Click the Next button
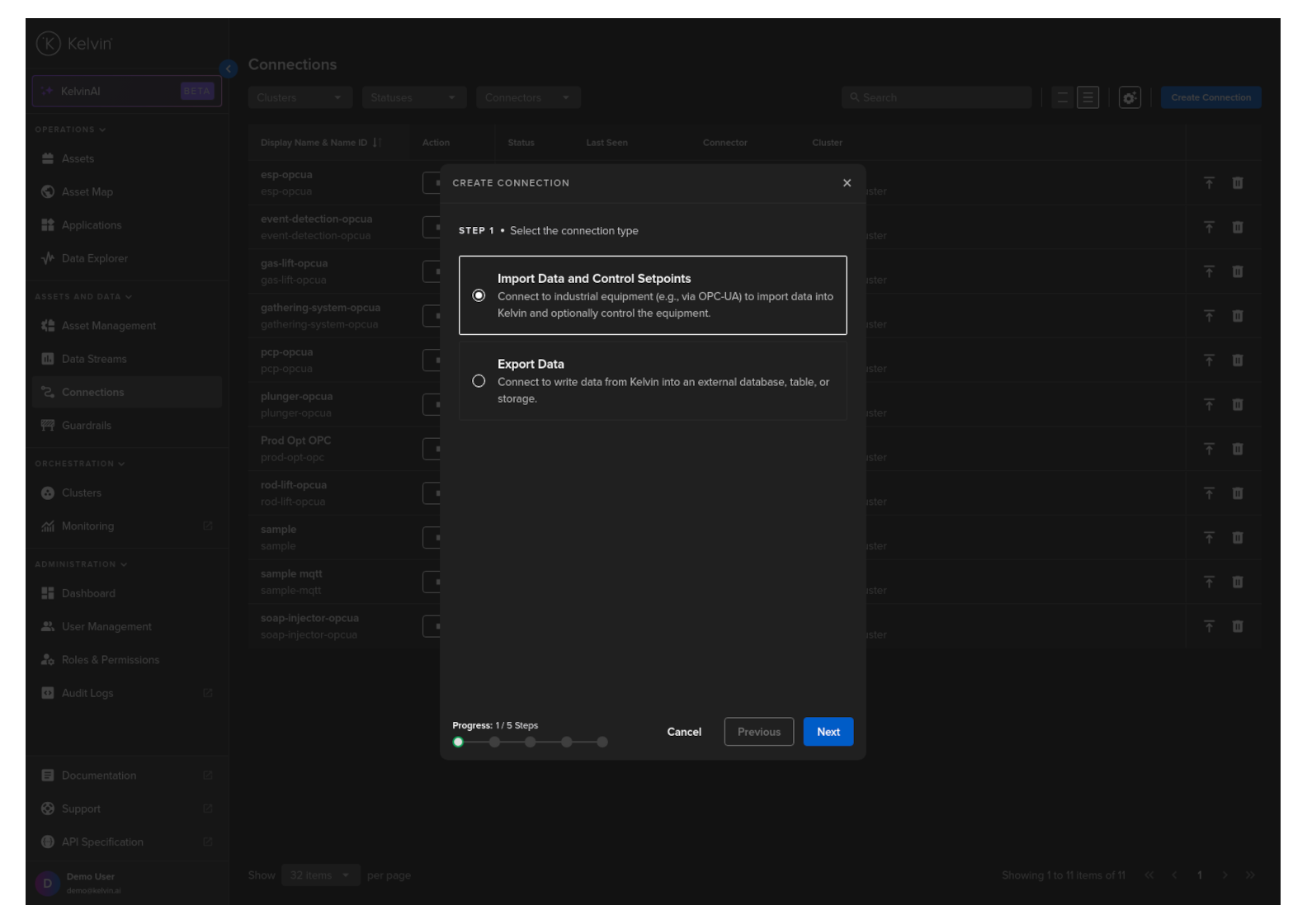The height and width of the screenshot is (924, 1307). (828, 732)
